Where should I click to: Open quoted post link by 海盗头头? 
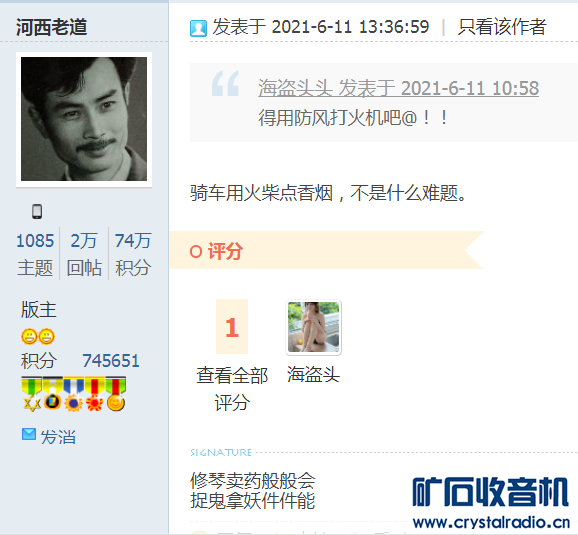[x=398, y=88]
